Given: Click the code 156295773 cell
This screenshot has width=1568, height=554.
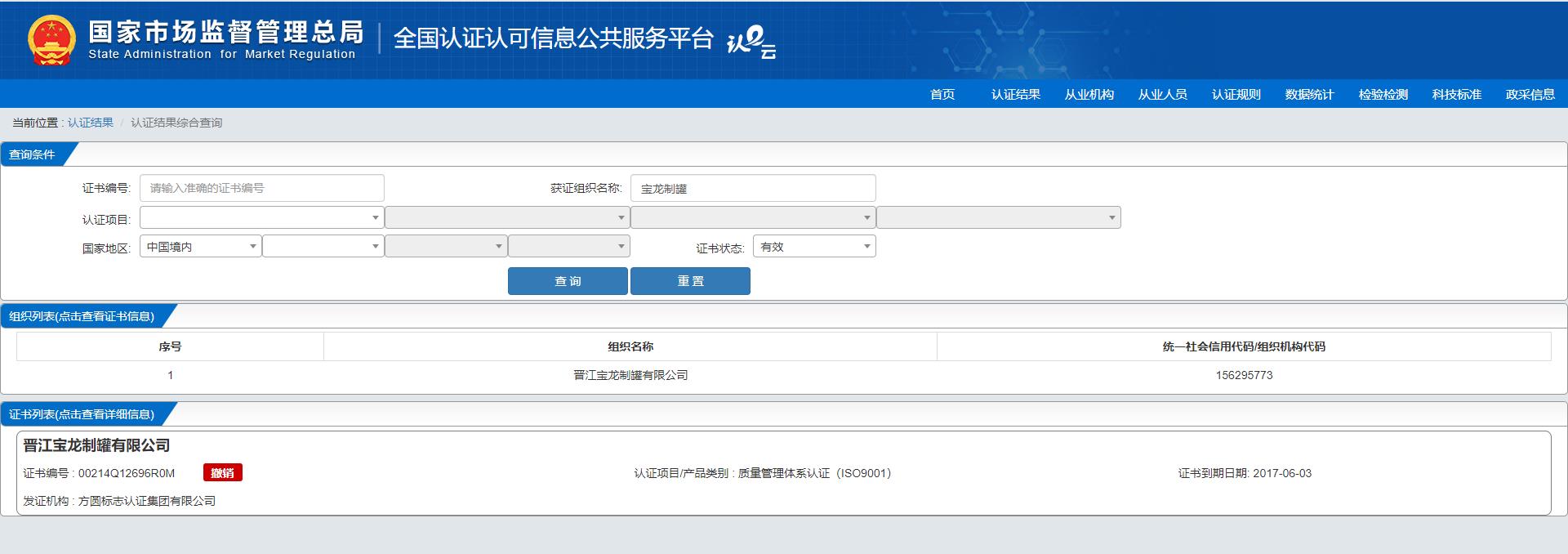Looking at the screenshot, I should (x=1244, y=375).
